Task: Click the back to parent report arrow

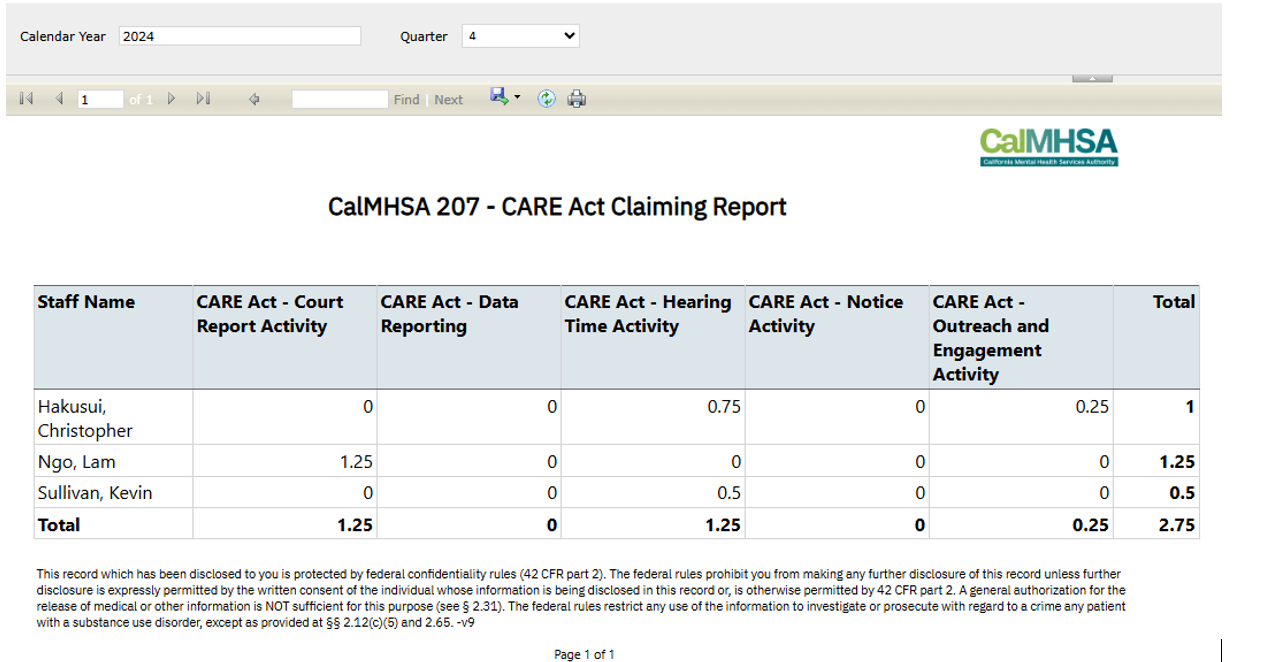Action: pyautogui.click(x=254, y=99)
